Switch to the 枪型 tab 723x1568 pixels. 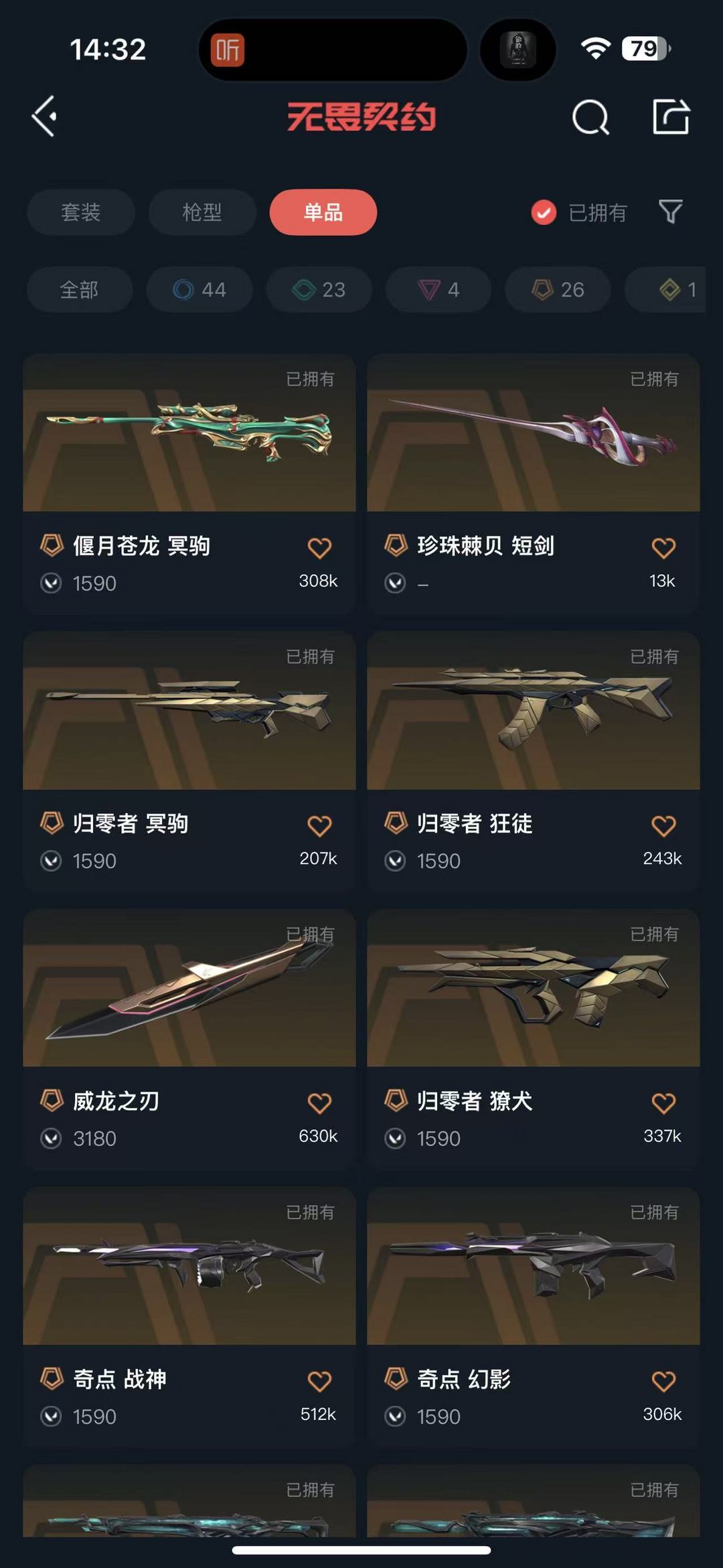coord(202,212)
